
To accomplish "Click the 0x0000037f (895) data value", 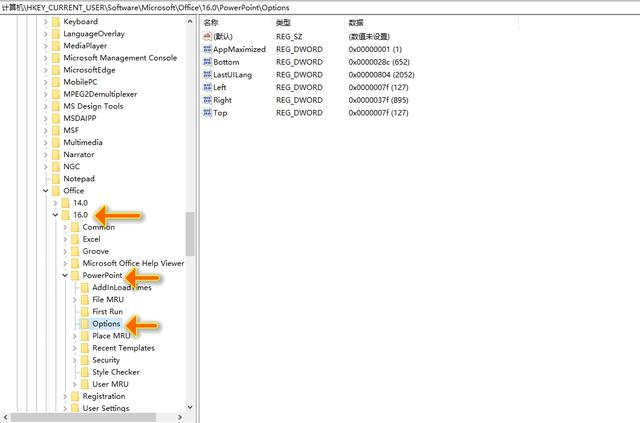I will coord(378,100).
